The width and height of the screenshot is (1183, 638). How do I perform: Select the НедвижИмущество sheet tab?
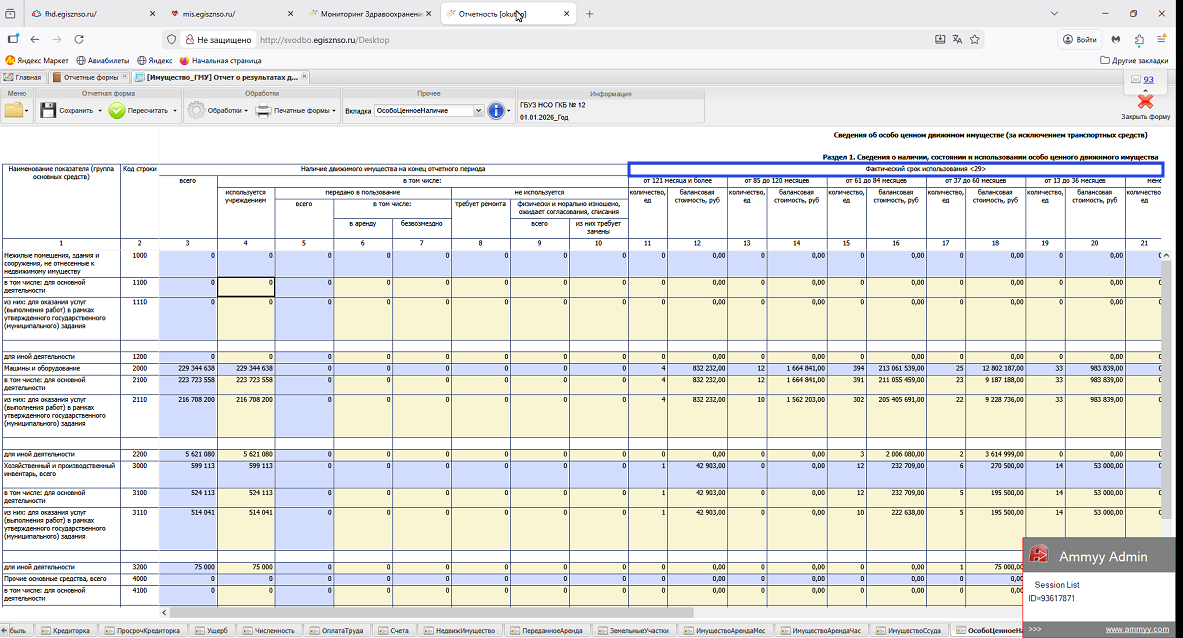point(465,631)
